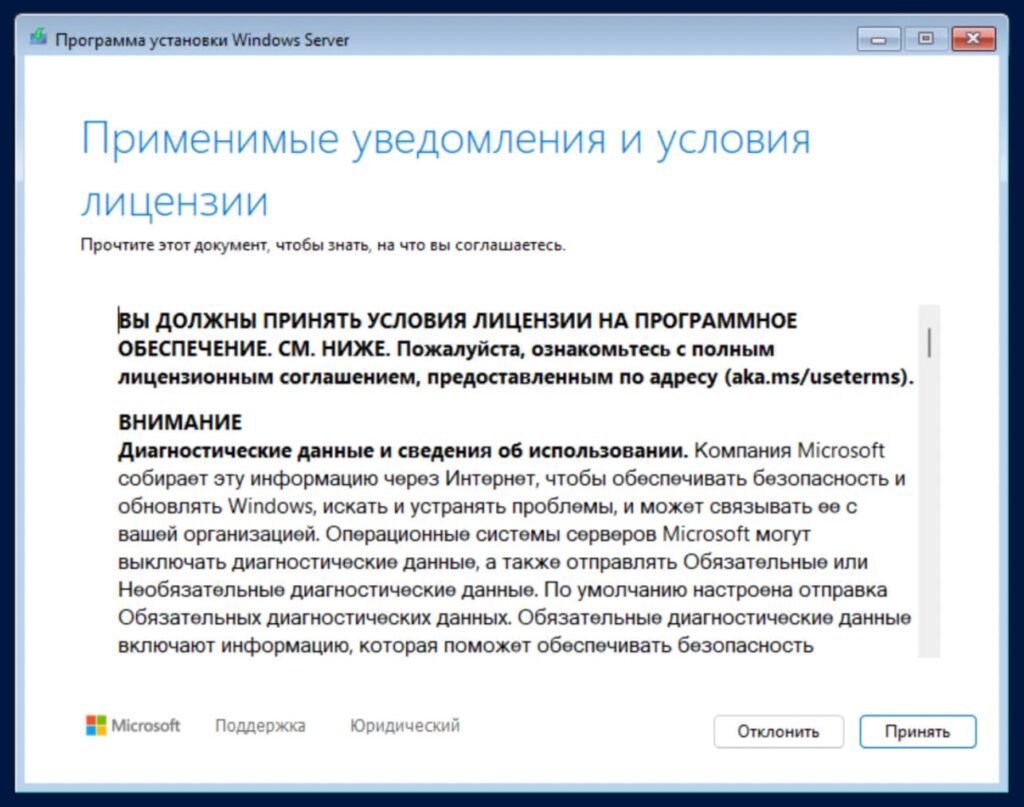This screenshot has height=807, width=1024.
Task: Minimize the Windows Server setup window
Action: pyautogui.click(x=878, y=39)
